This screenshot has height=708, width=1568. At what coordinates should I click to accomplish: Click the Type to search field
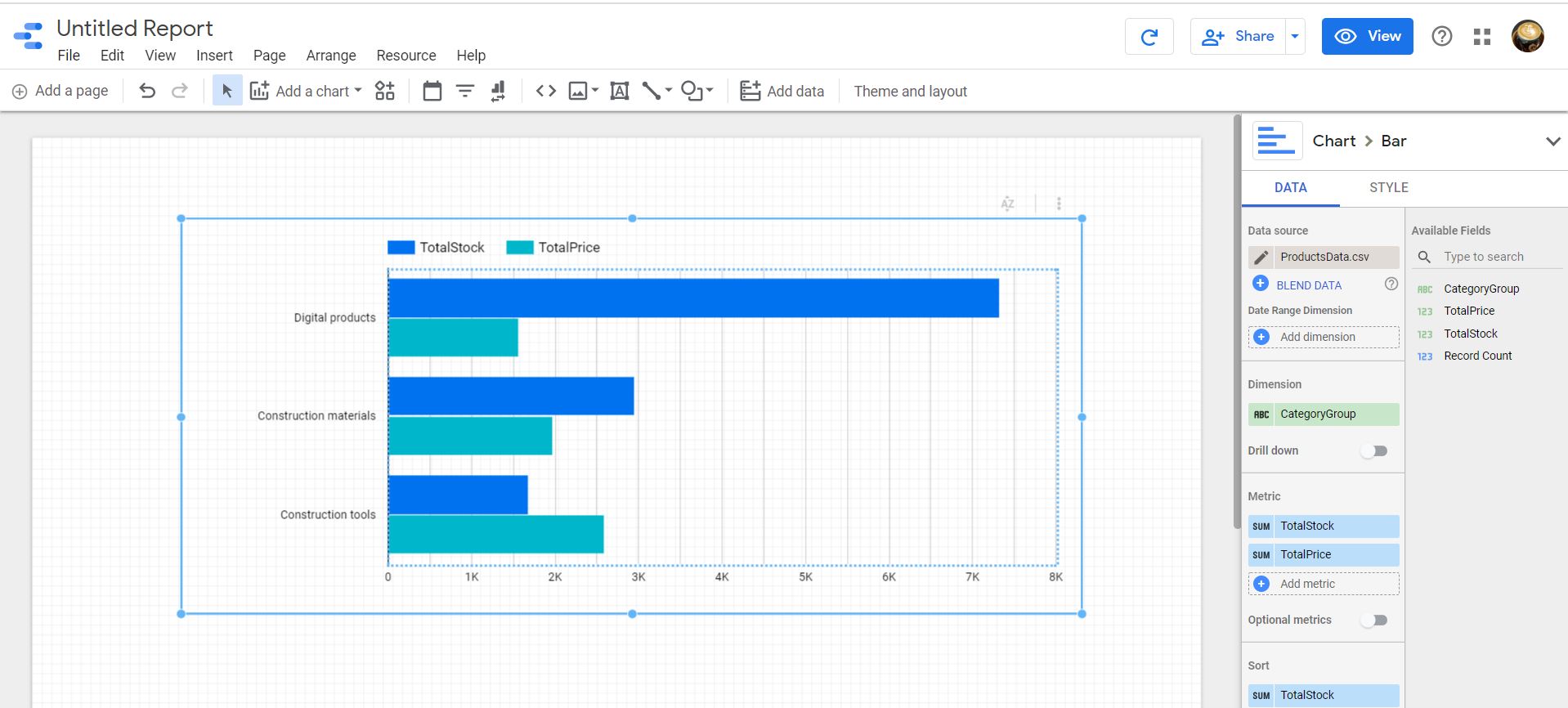tap(1498, 257)
